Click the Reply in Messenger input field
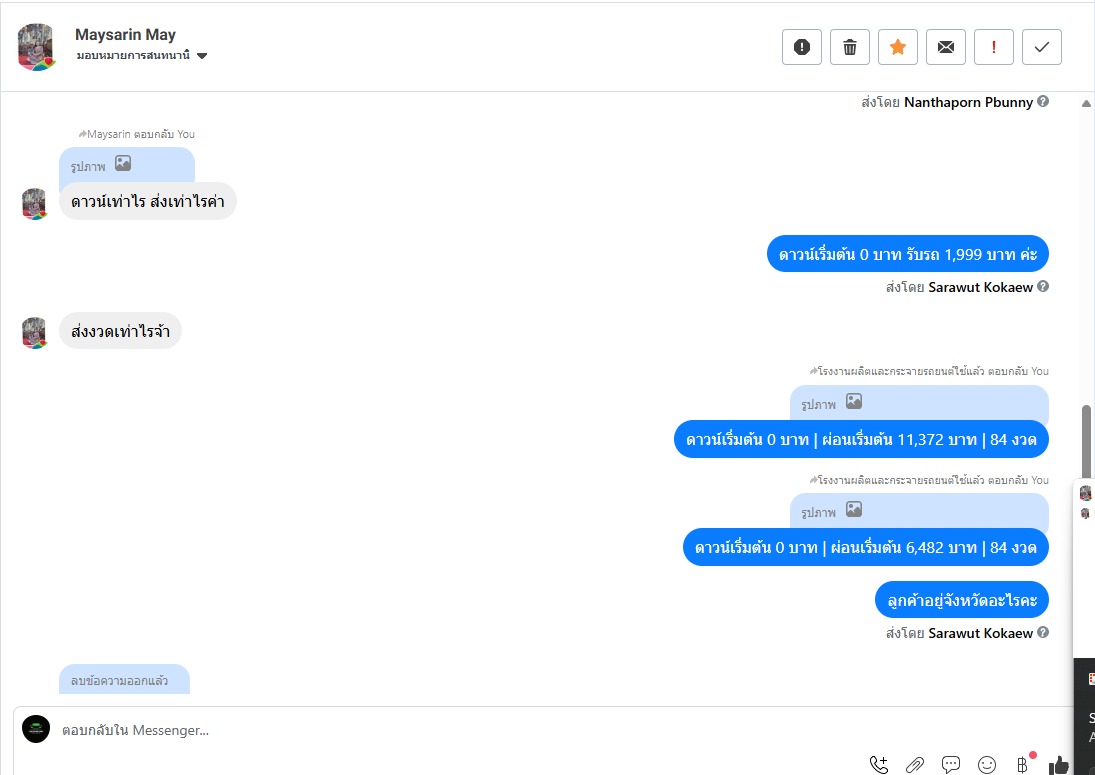Image resolution: width=1095 pixels, height=775 pixels. (447, 730)
